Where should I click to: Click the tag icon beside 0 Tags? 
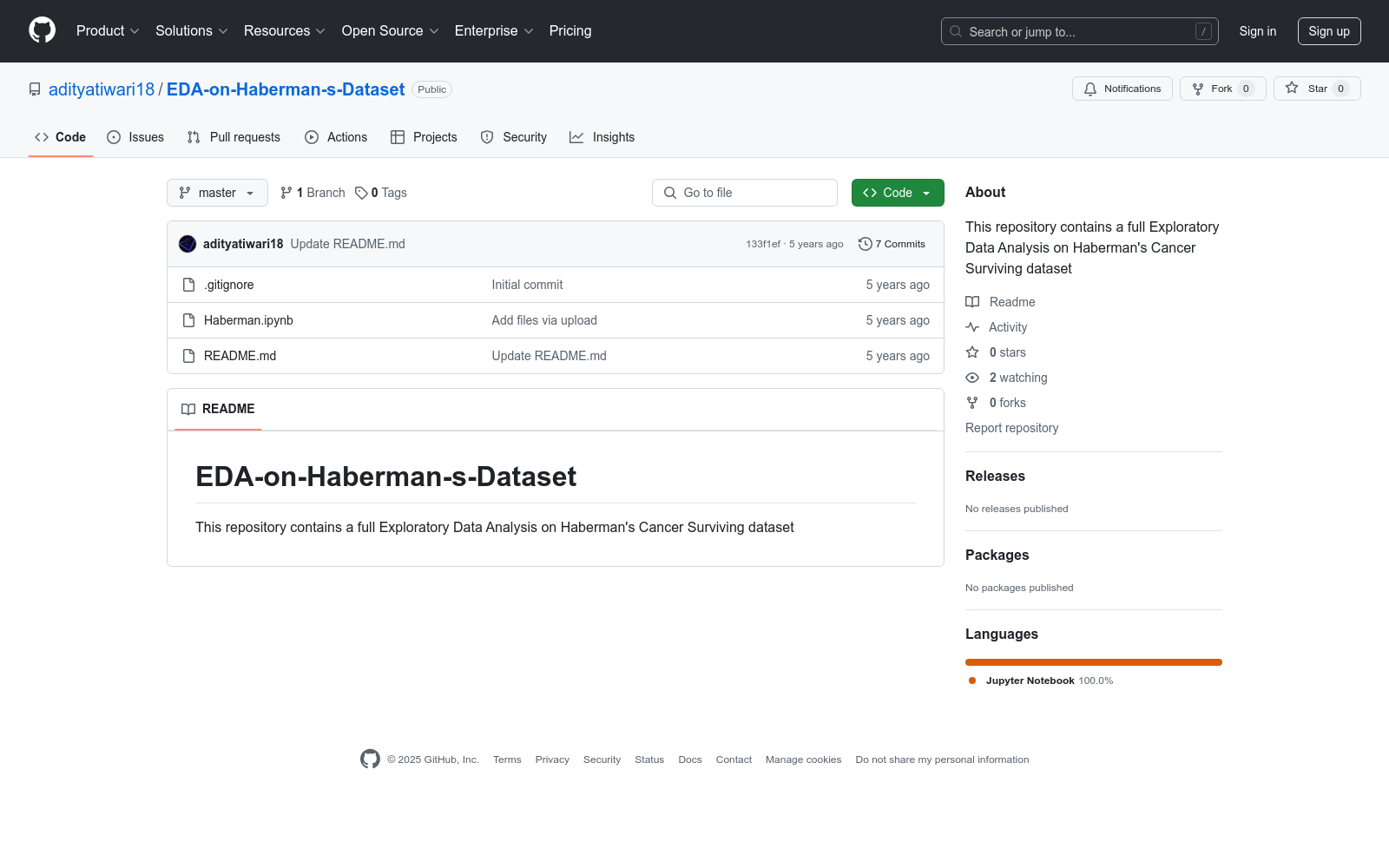point(361,193)
